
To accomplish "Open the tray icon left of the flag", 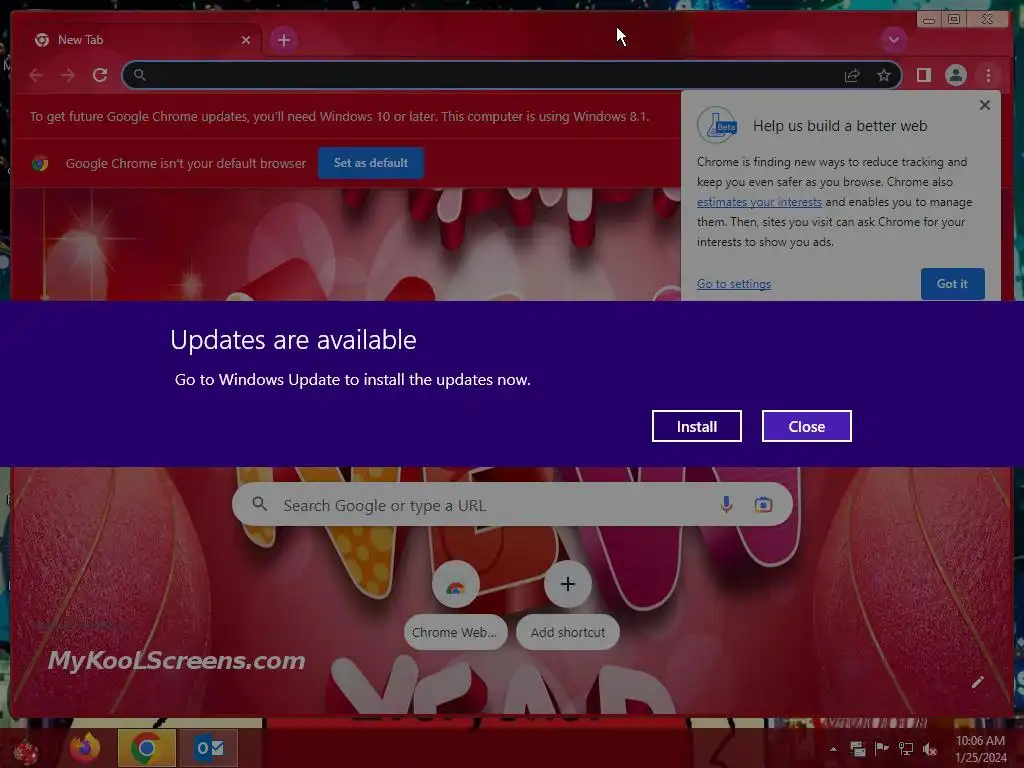I will (x=857, y=749).
